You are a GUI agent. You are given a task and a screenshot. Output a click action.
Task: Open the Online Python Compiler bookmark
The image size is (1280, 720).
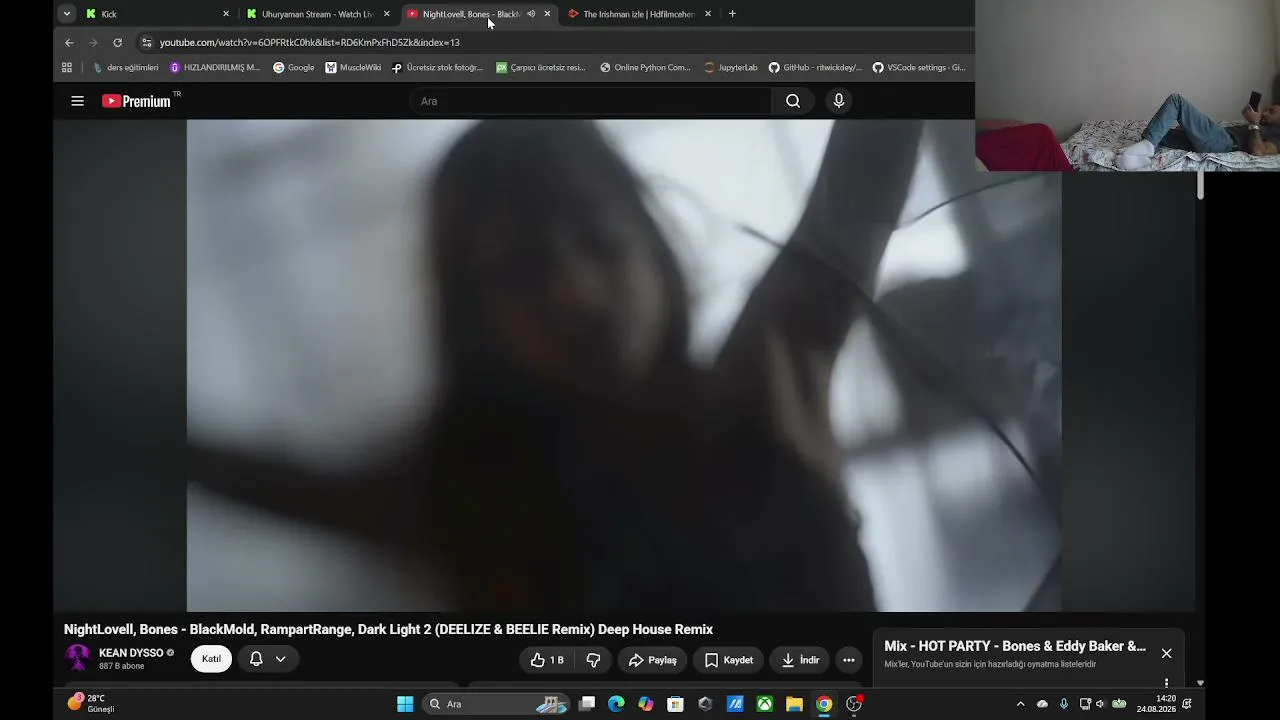pos(645,68)
